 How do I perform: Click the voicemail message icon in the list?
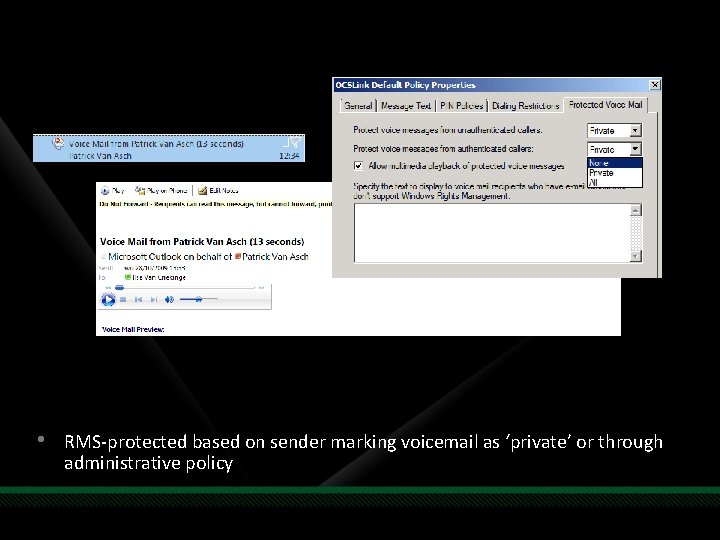point(58,143)
